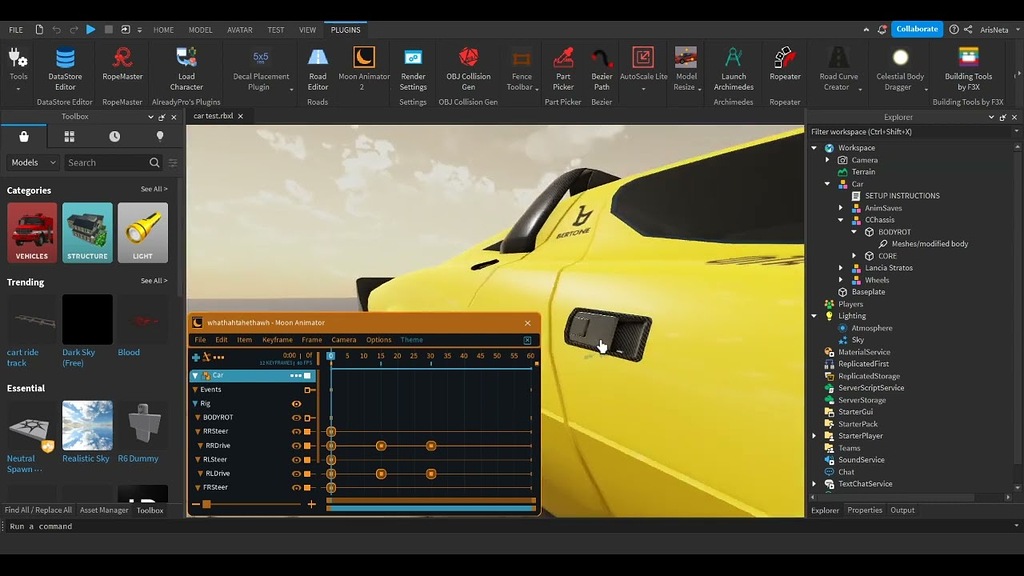This screenshot has height=576, width=1024.
Task: Toggle the RRDrive track eye icon
Action: tap(296, 445)
